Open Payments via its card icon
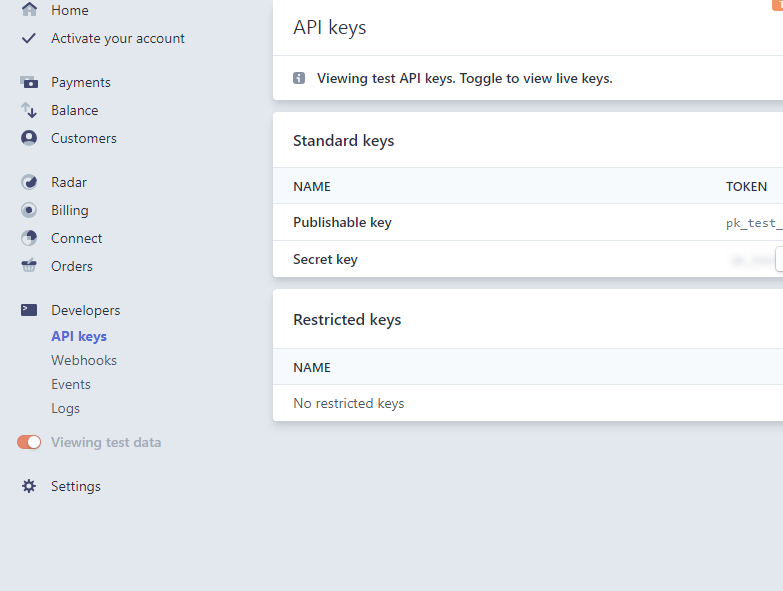Screen dimensions: 783x591 click(x=29, y=82)
